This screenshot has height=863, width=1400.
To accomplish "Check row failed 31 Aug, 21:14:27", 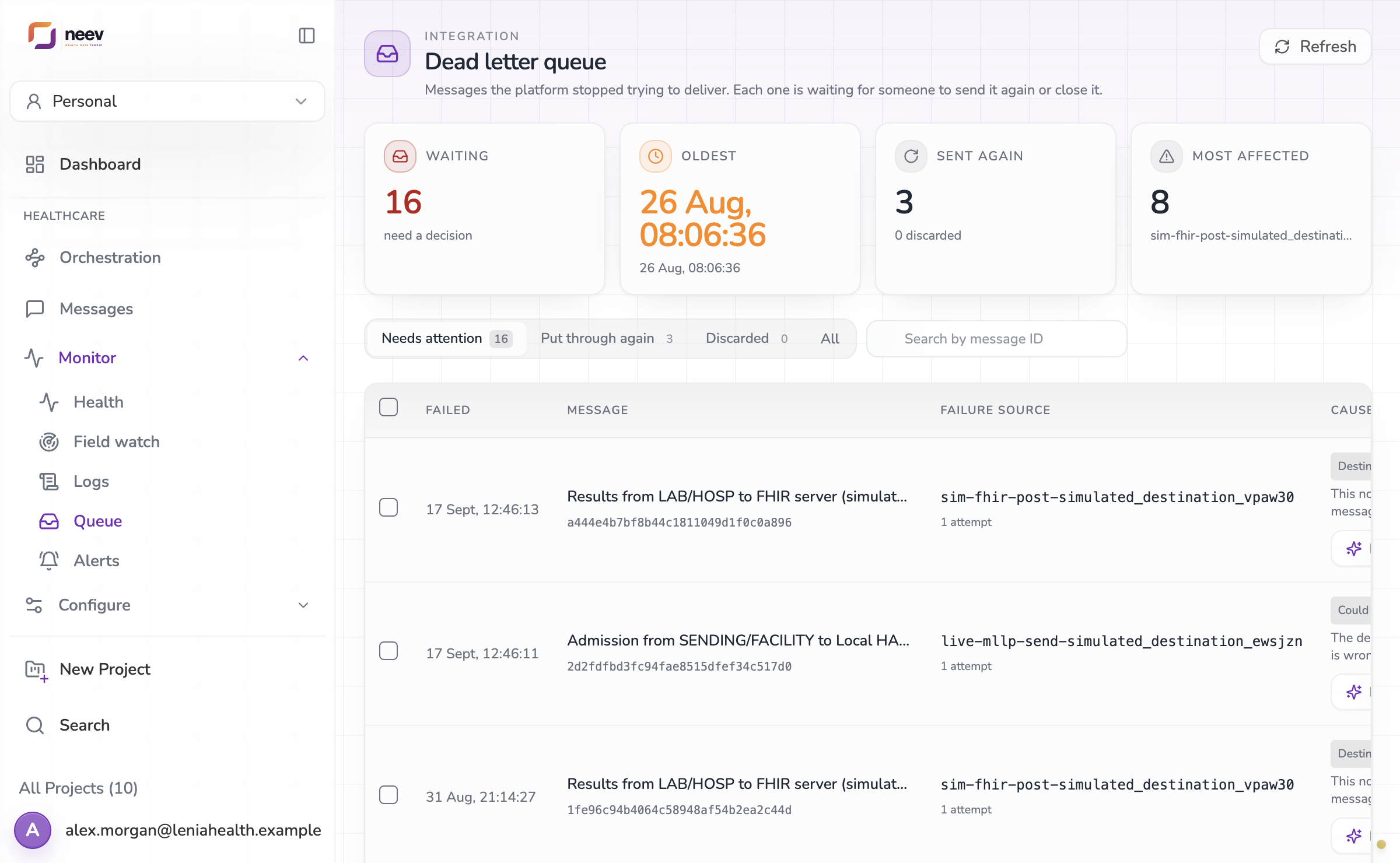I will point(388,795).
